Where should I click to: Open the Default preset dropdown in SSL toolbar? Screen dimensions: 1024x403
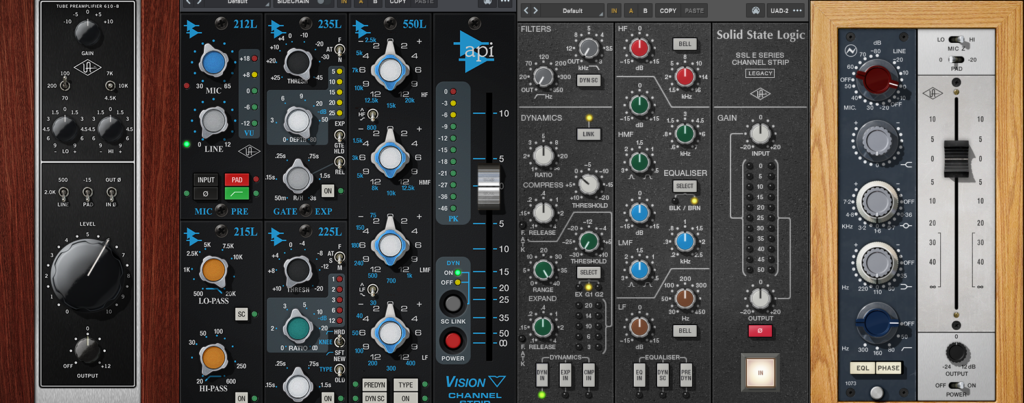573,10
